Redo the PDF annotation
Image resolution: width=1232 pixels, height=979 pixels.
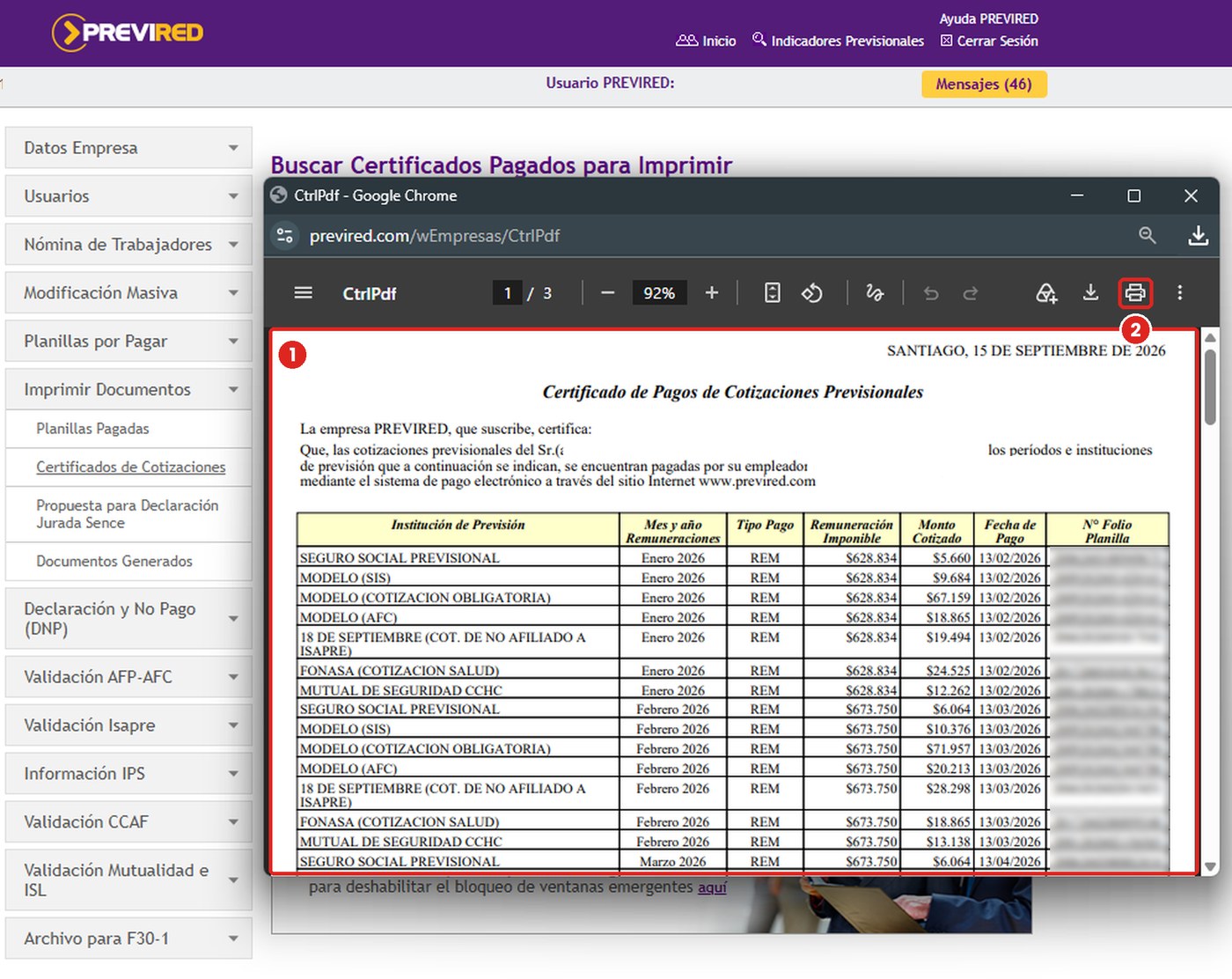tap(971, 293)
